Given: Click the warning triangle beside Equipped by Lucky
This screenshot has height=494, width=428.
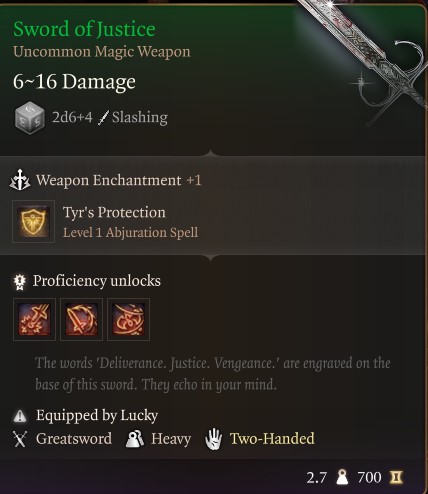Looking at the screenshot, I should click(x=20, y=416).
